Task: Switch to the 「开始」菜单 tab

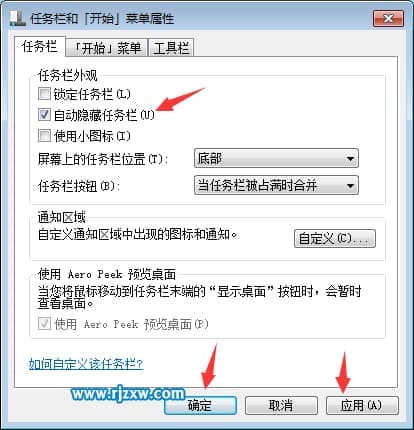Action: coord(107,48)
